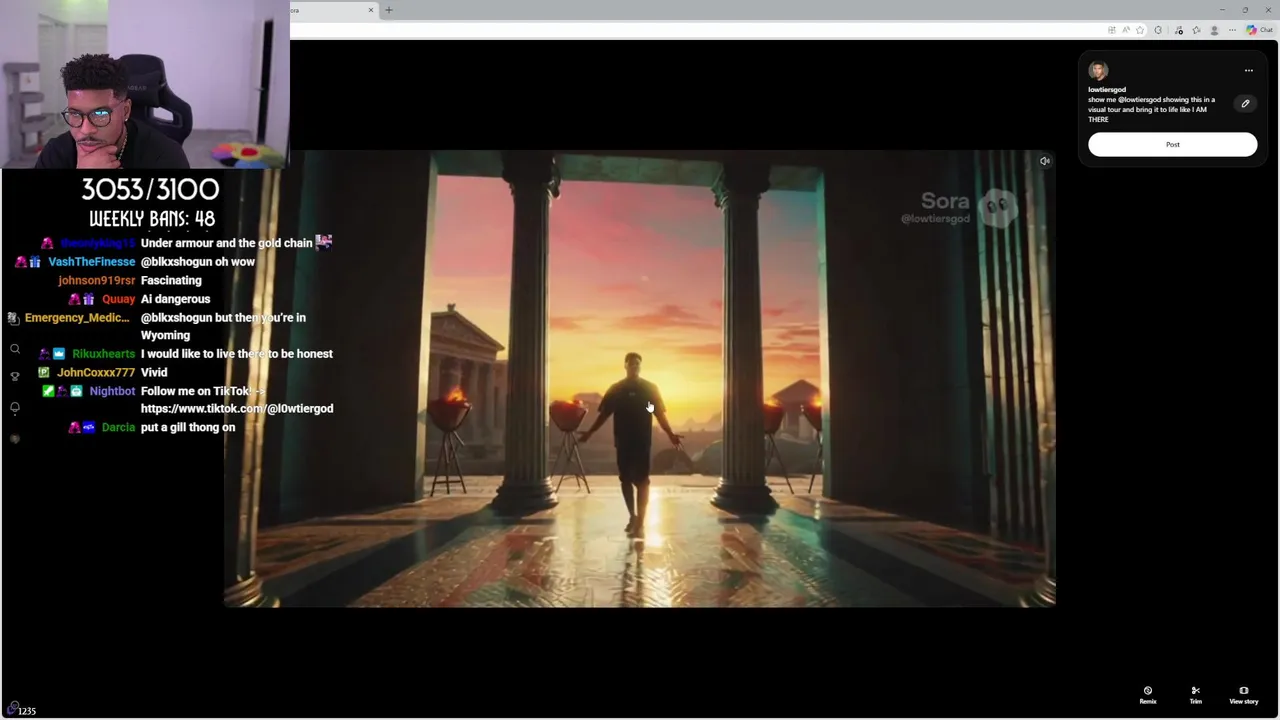
Task: Click the 'Fascinating' chat message
Action: [171, 281]
